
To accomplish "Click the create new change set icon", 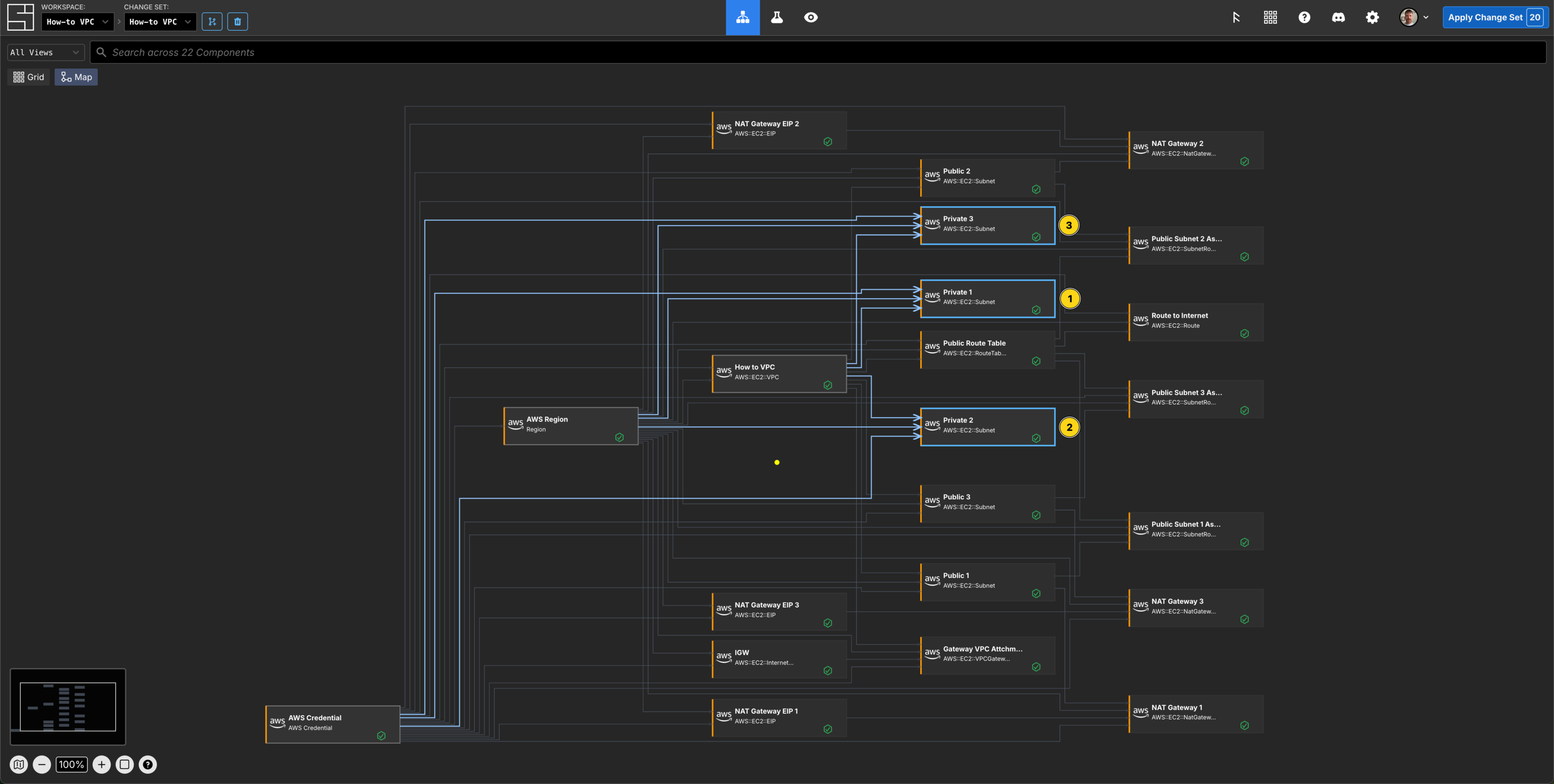I will pyautogui.click(x=212, y=22).
